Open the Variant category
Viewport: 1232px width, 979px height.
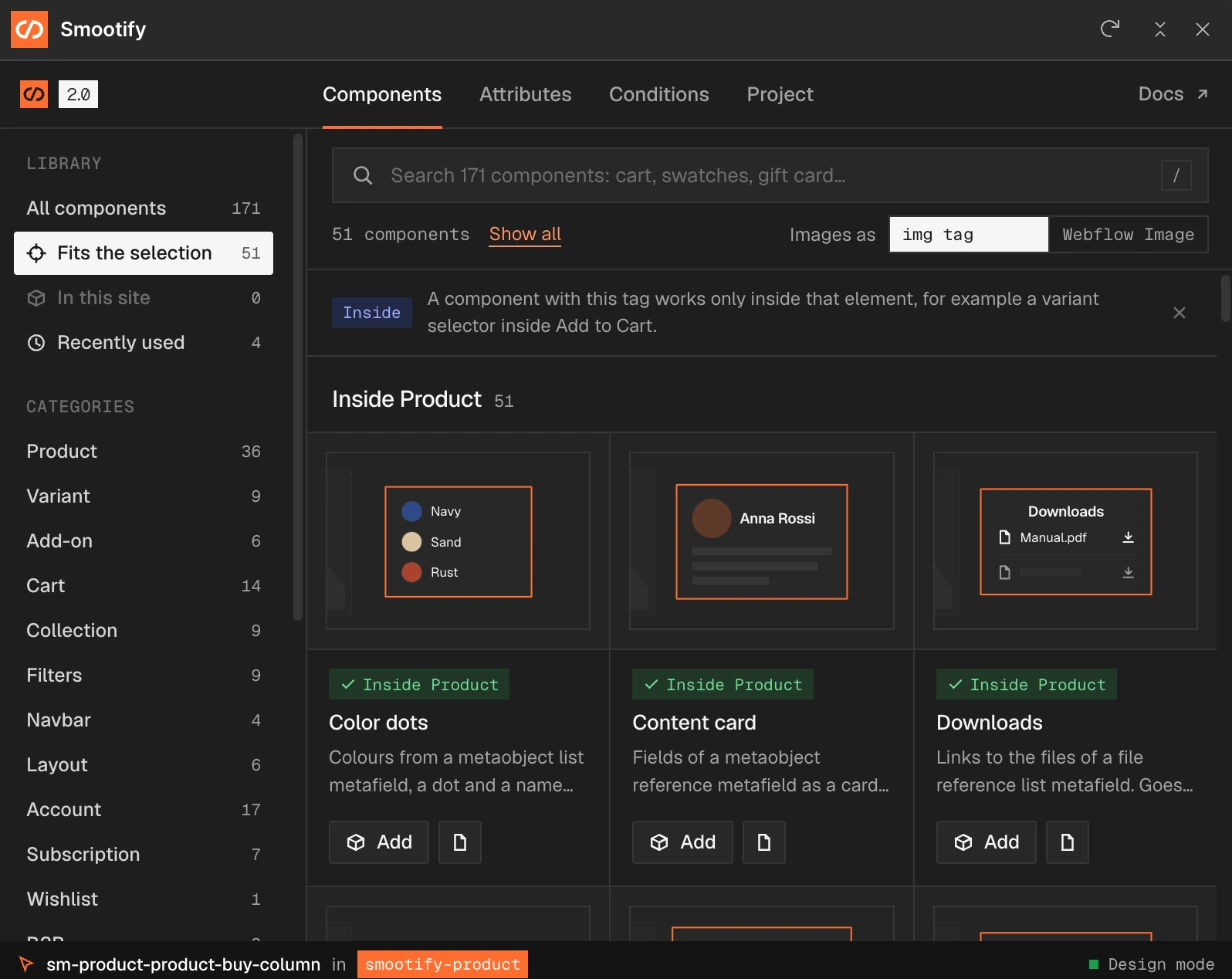pos(143,496)
